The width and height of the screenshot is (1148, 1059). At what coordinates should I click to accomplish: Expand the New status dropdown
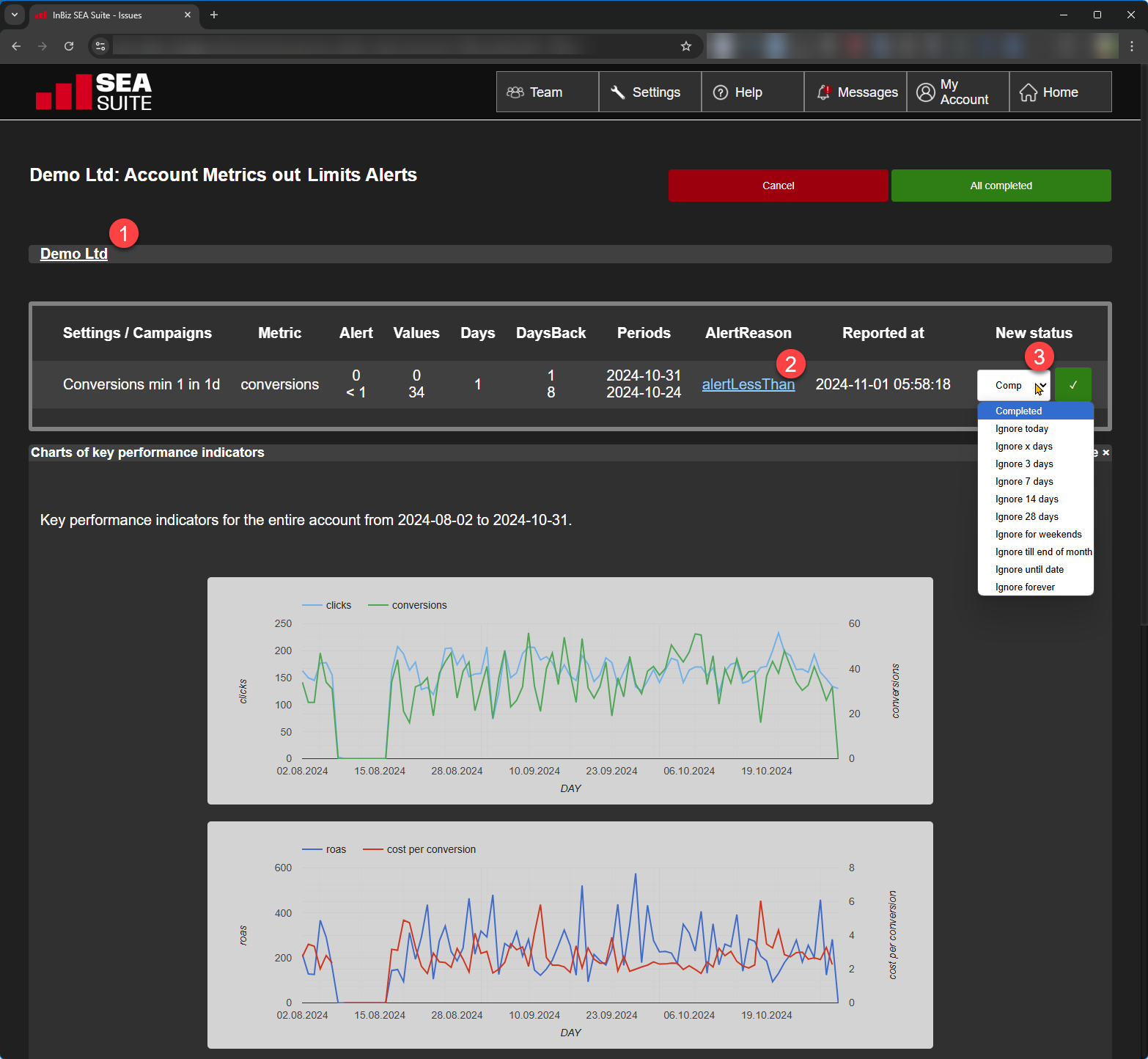pyautogui.click(x=1013, y=385)
